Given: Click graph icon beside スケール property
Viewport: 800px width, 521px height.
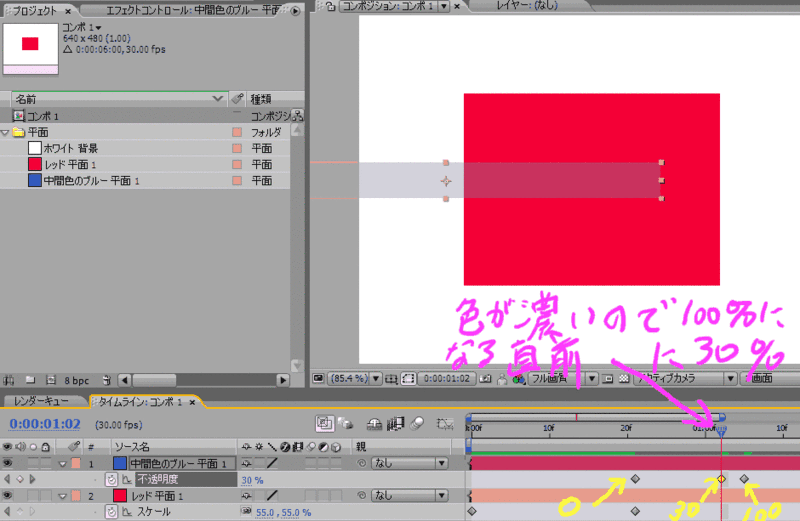Looking at the screenshot, I should (127, 512).
